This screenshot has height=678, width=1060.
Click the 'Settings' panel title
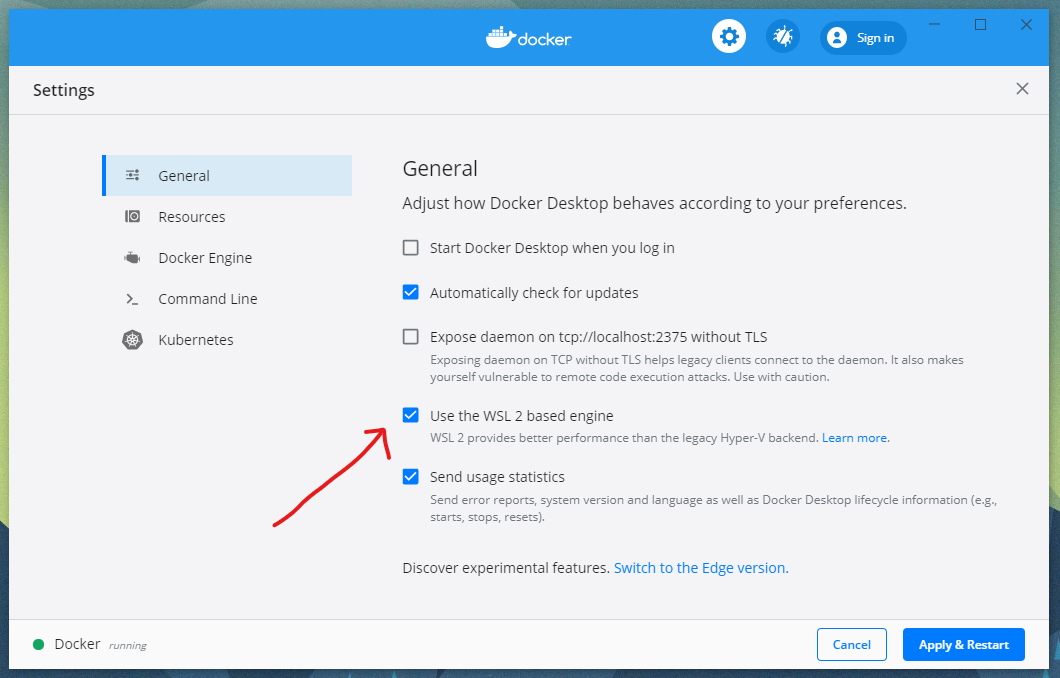tap(64, 90)
